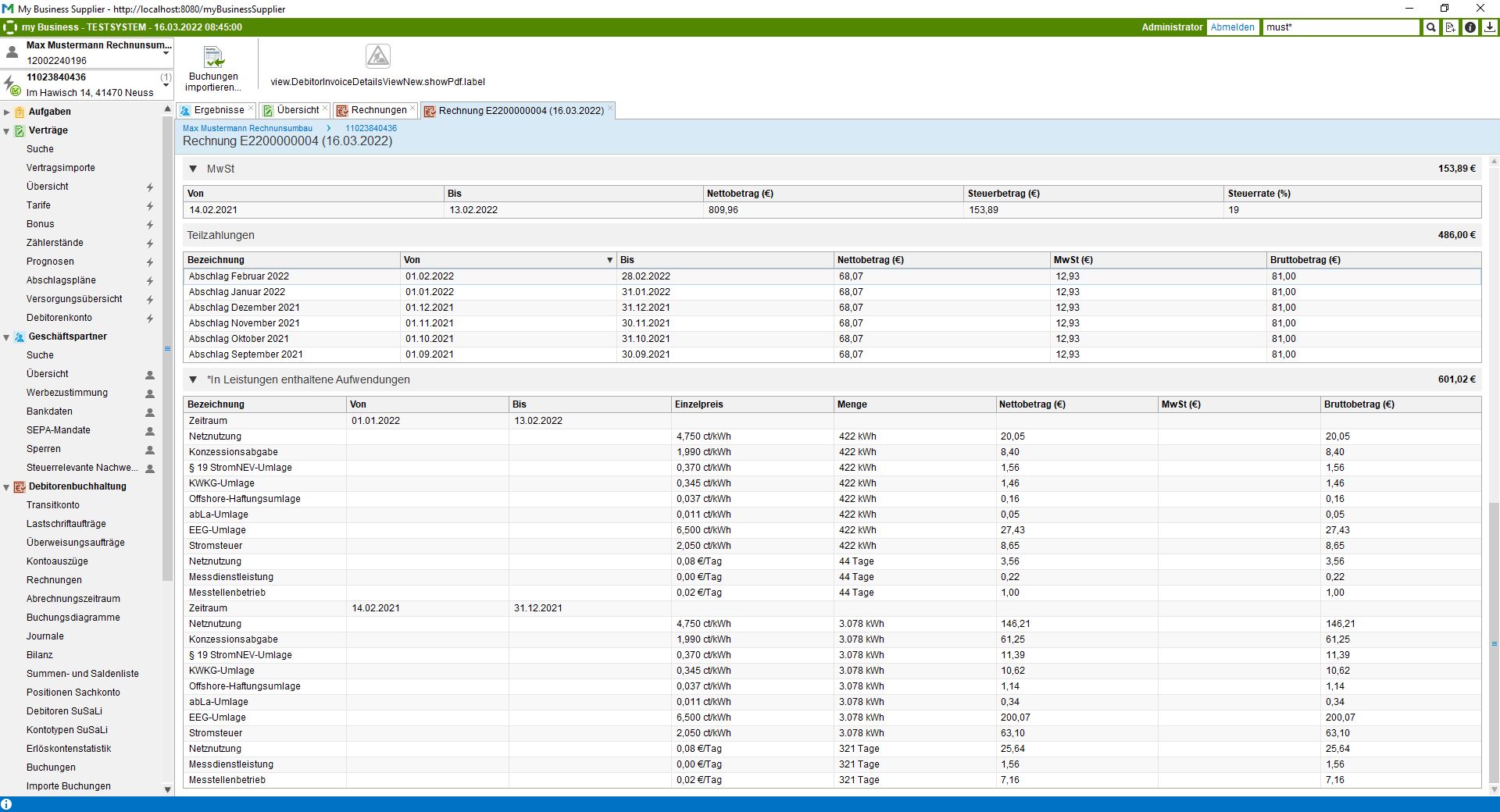Click the lightning icon next to Tarife
The image size is (1500, 812).
pos(150,206)
